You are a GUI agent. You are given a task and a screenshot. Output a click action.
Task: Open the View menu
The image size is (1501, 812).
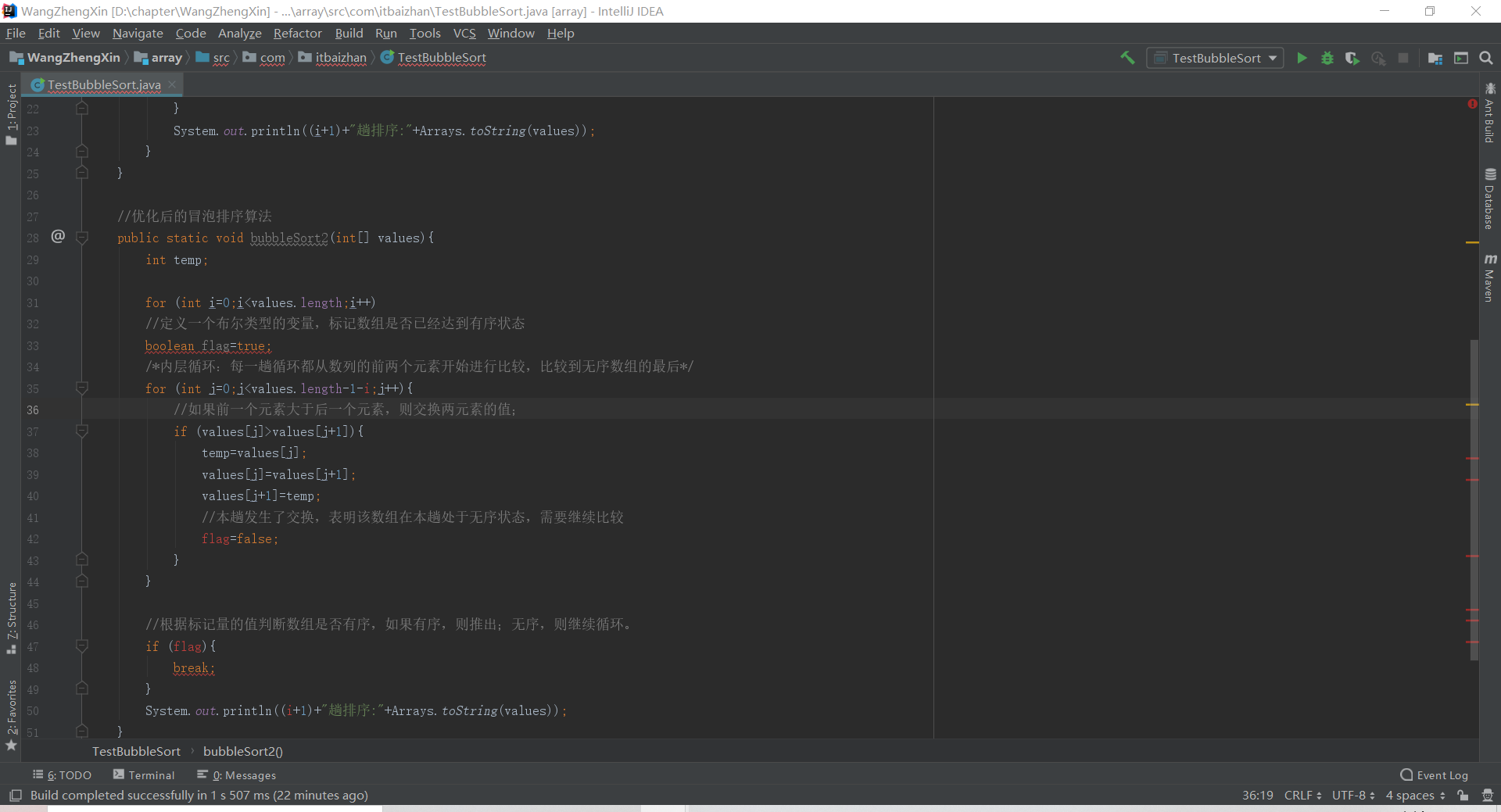(x=86, y=33)
